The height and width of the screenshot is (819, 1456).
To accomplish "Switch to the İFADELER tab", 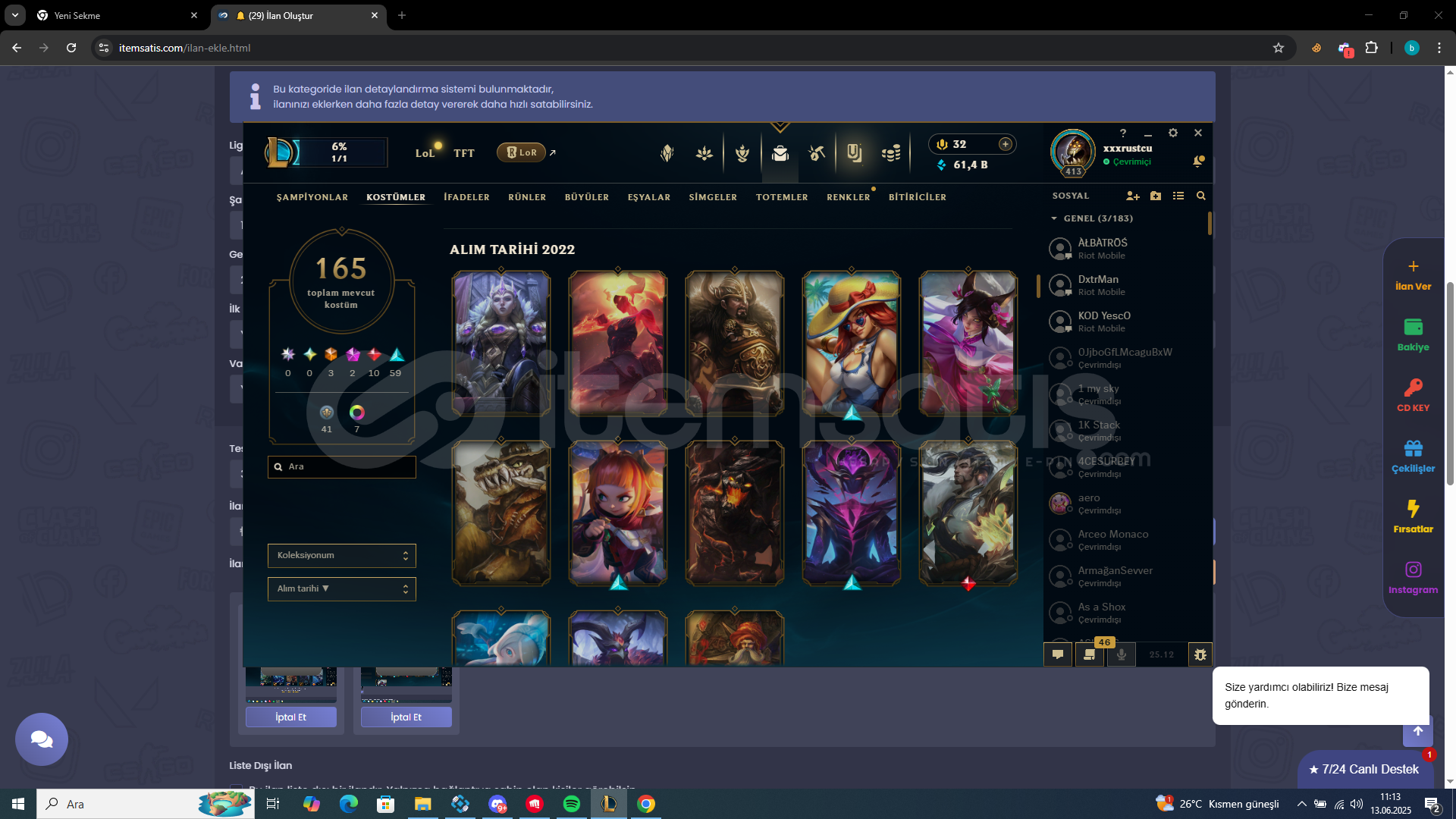I will [466, 197].
